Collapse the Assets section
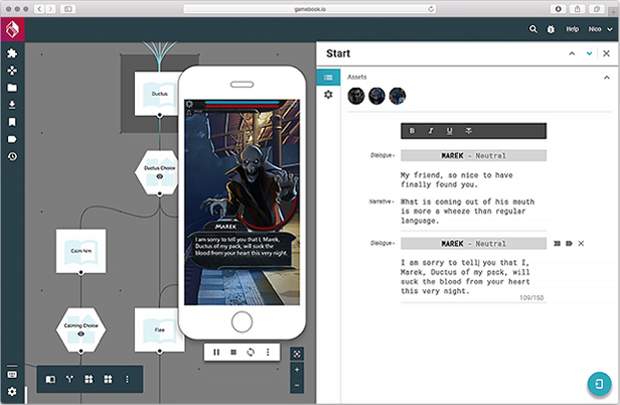The width and height of the screenshot is (620, 405). tap(607, 78)
